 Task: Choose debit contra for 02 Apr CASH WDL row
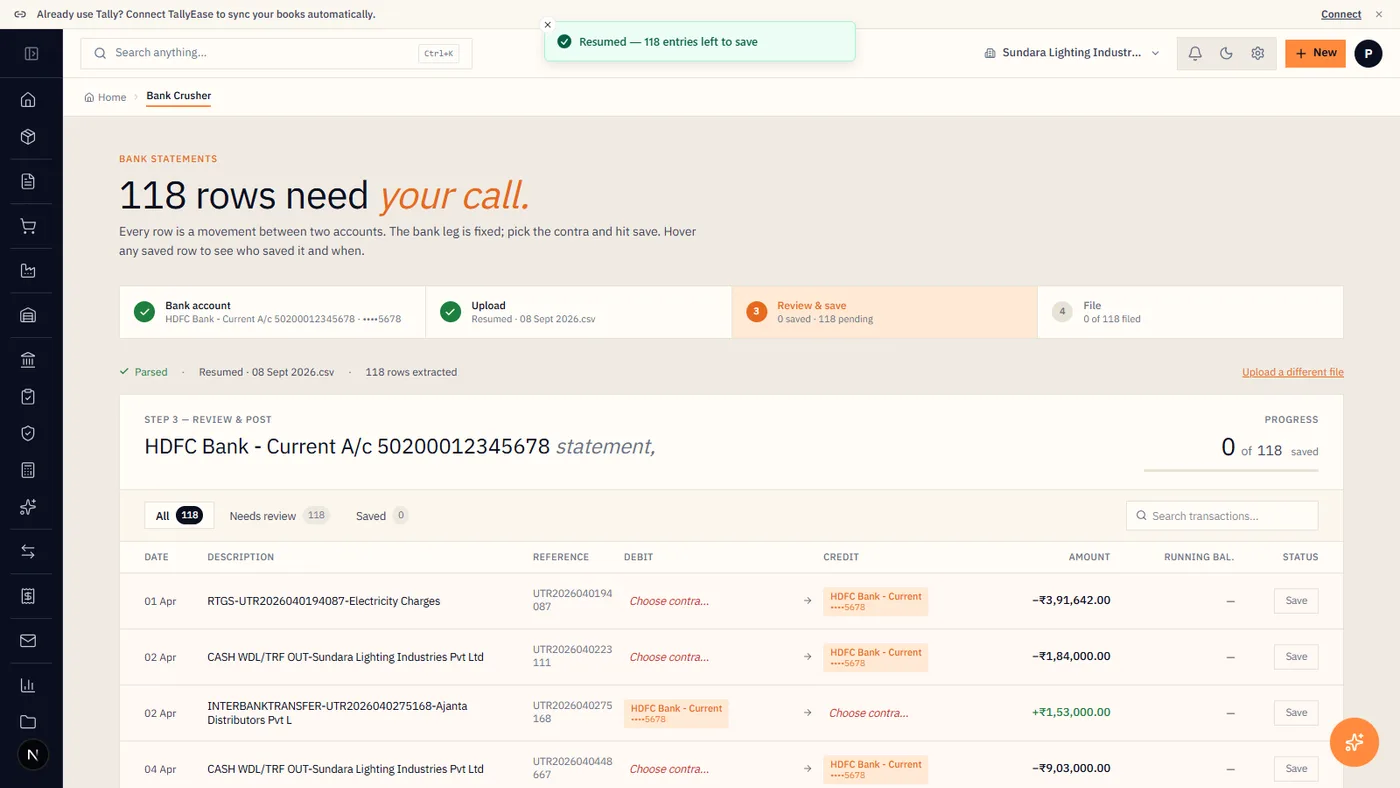pyautogui.click(x=669, y=657)
